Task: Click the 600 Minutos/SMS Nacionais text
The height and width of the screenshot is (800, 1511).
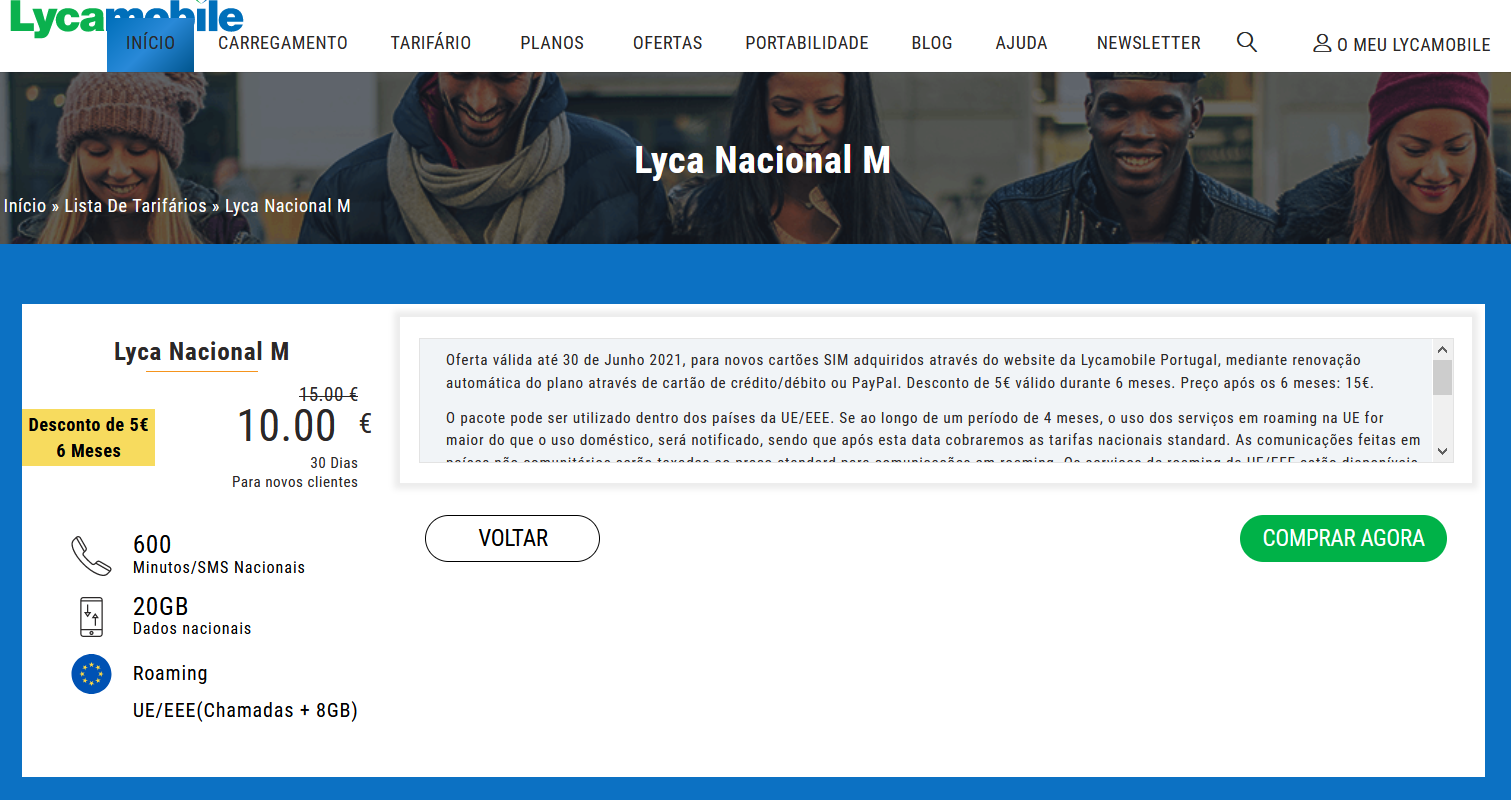Action: tap(219, 555)
